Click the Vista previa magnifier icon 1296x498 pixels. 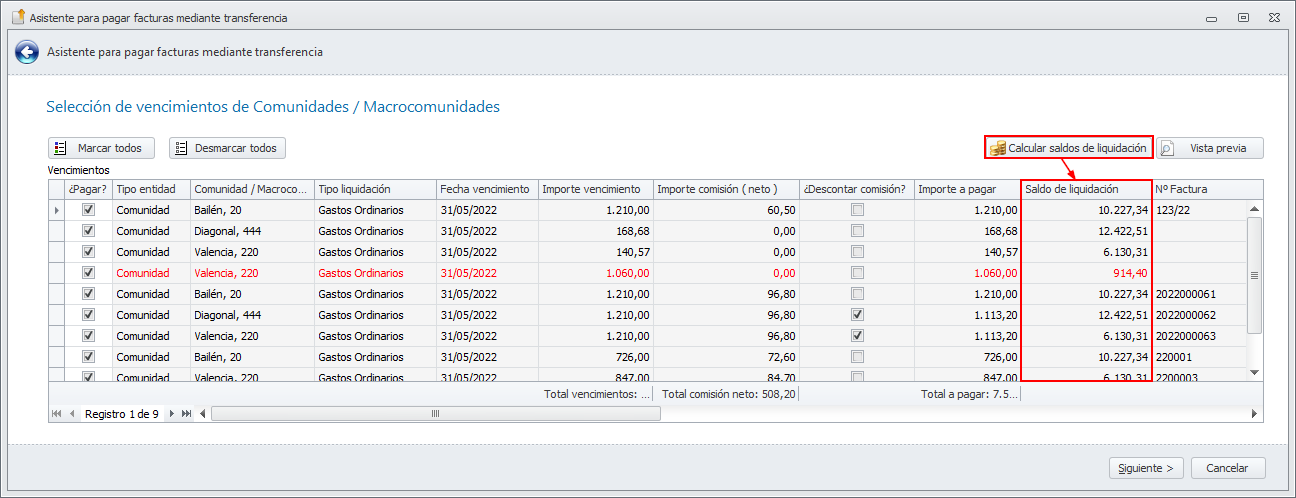(x=1166, y=148)
